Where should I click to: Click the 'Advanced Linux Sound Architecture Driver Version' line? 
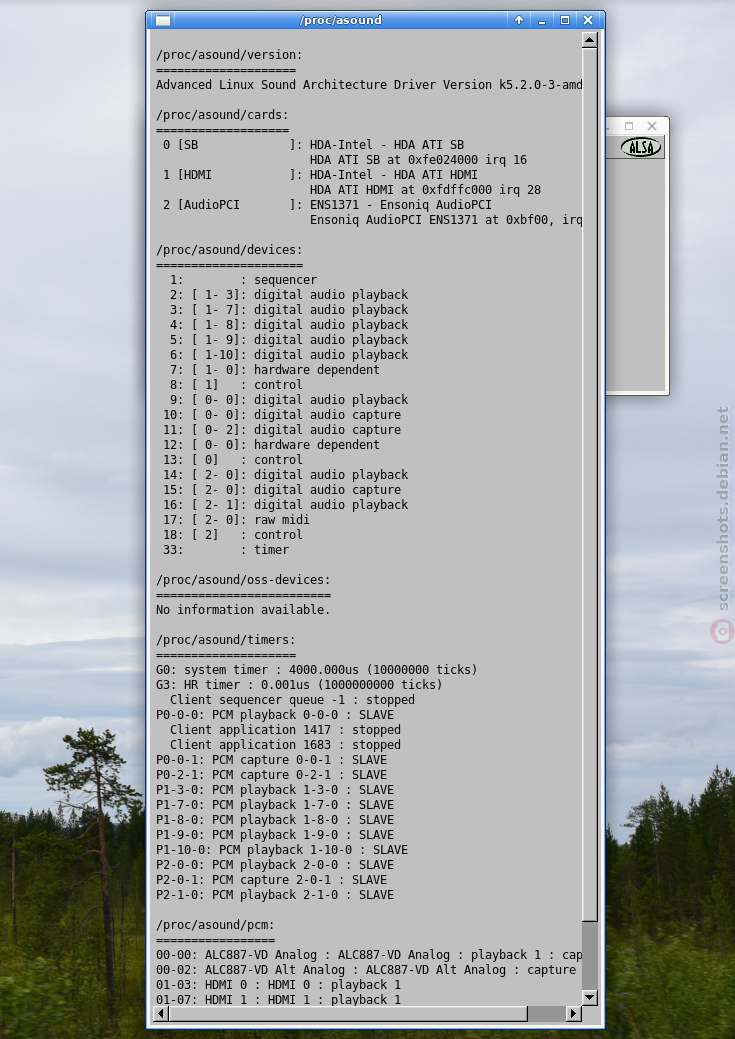coord(369,85)
